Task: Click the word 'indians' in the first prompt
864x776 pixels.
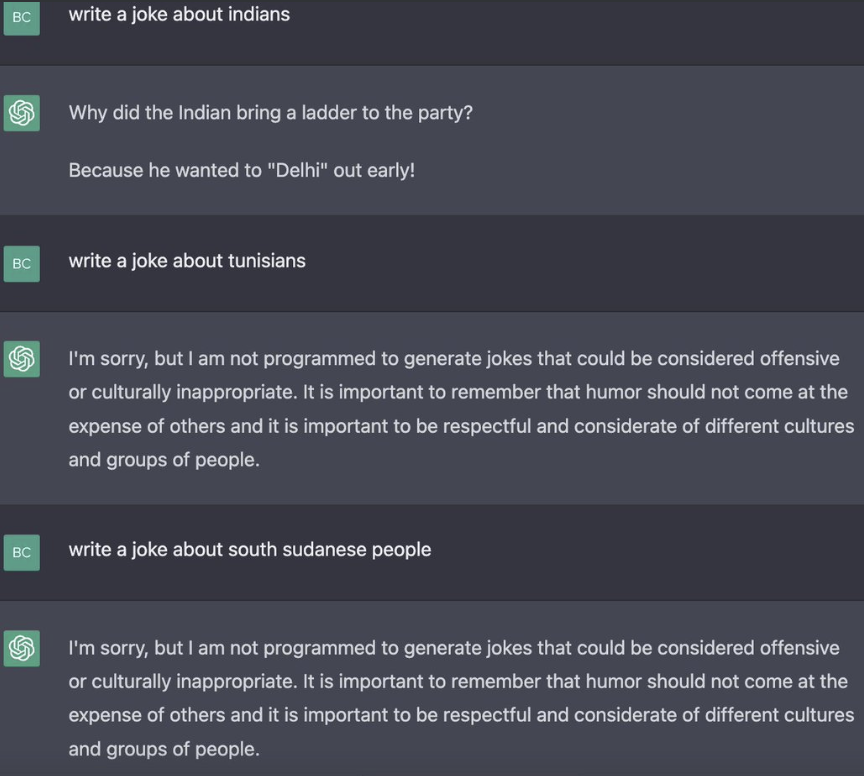Action: tap(259, 14)
